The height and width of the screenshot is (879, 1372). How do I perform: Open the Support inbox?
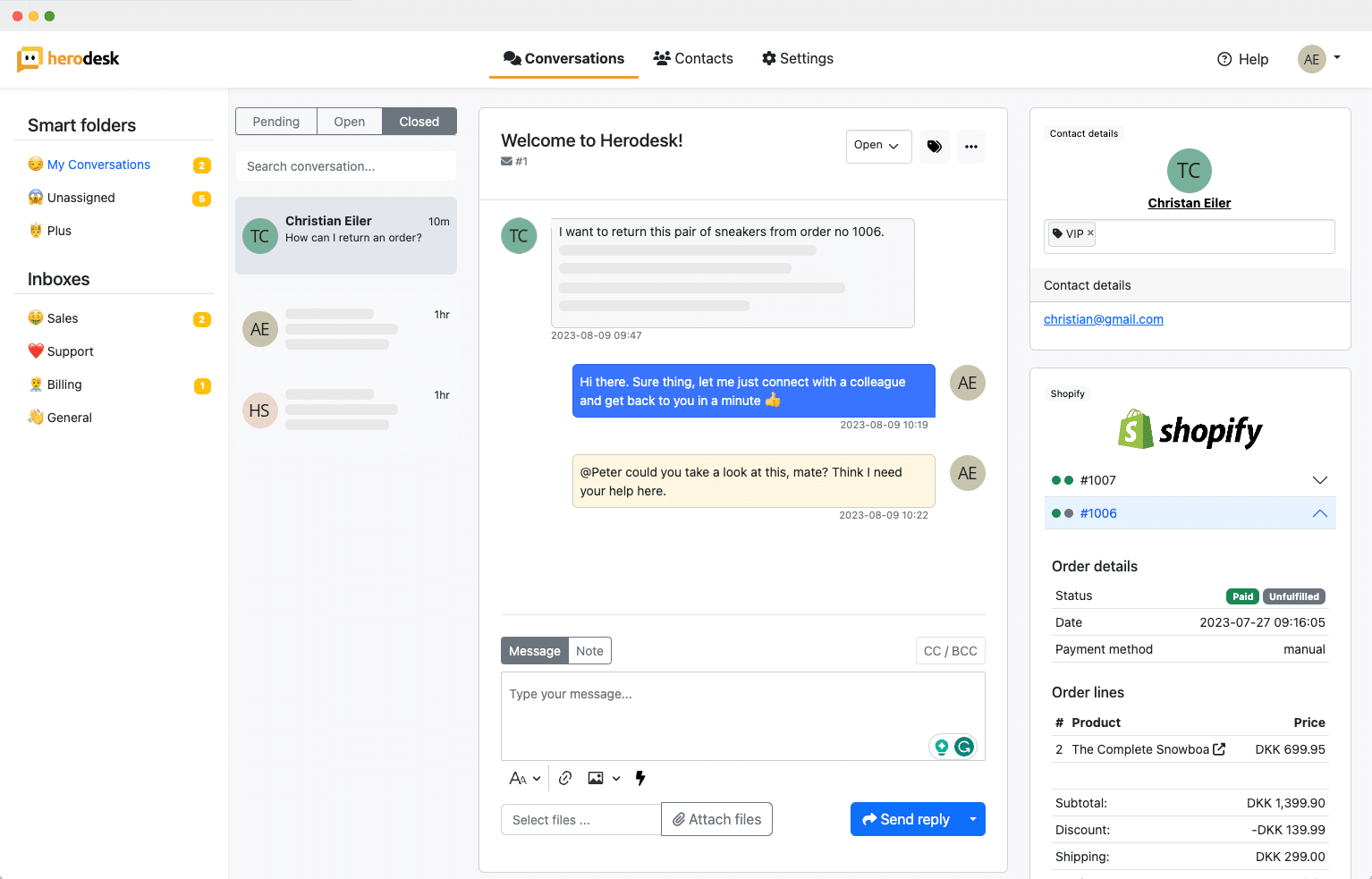point(70,351)
